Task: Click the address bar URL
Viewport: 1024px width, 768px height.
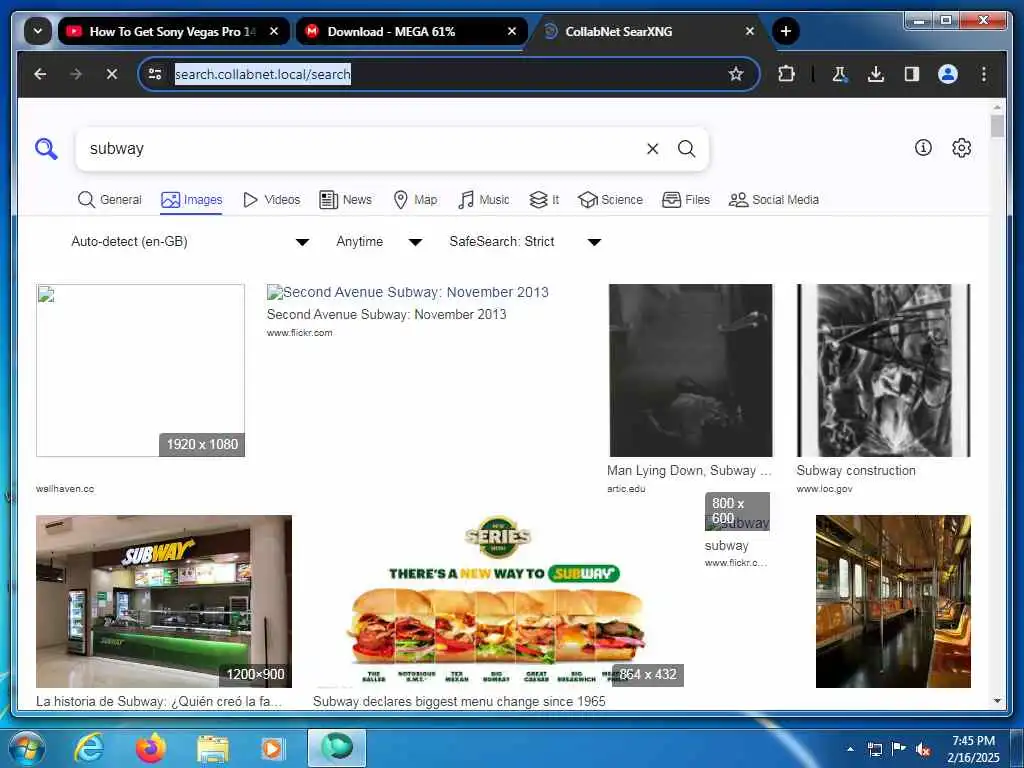Action: coord(263,74)
